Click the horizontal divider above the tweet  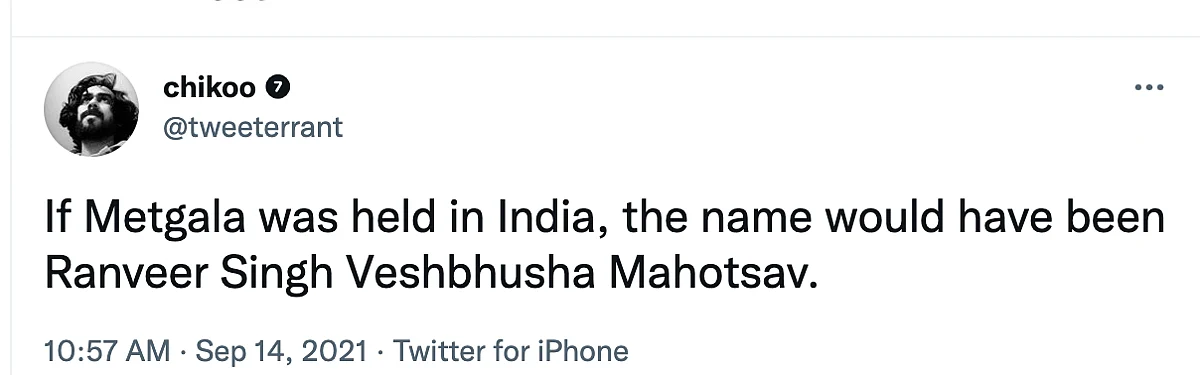coord(606,39)
